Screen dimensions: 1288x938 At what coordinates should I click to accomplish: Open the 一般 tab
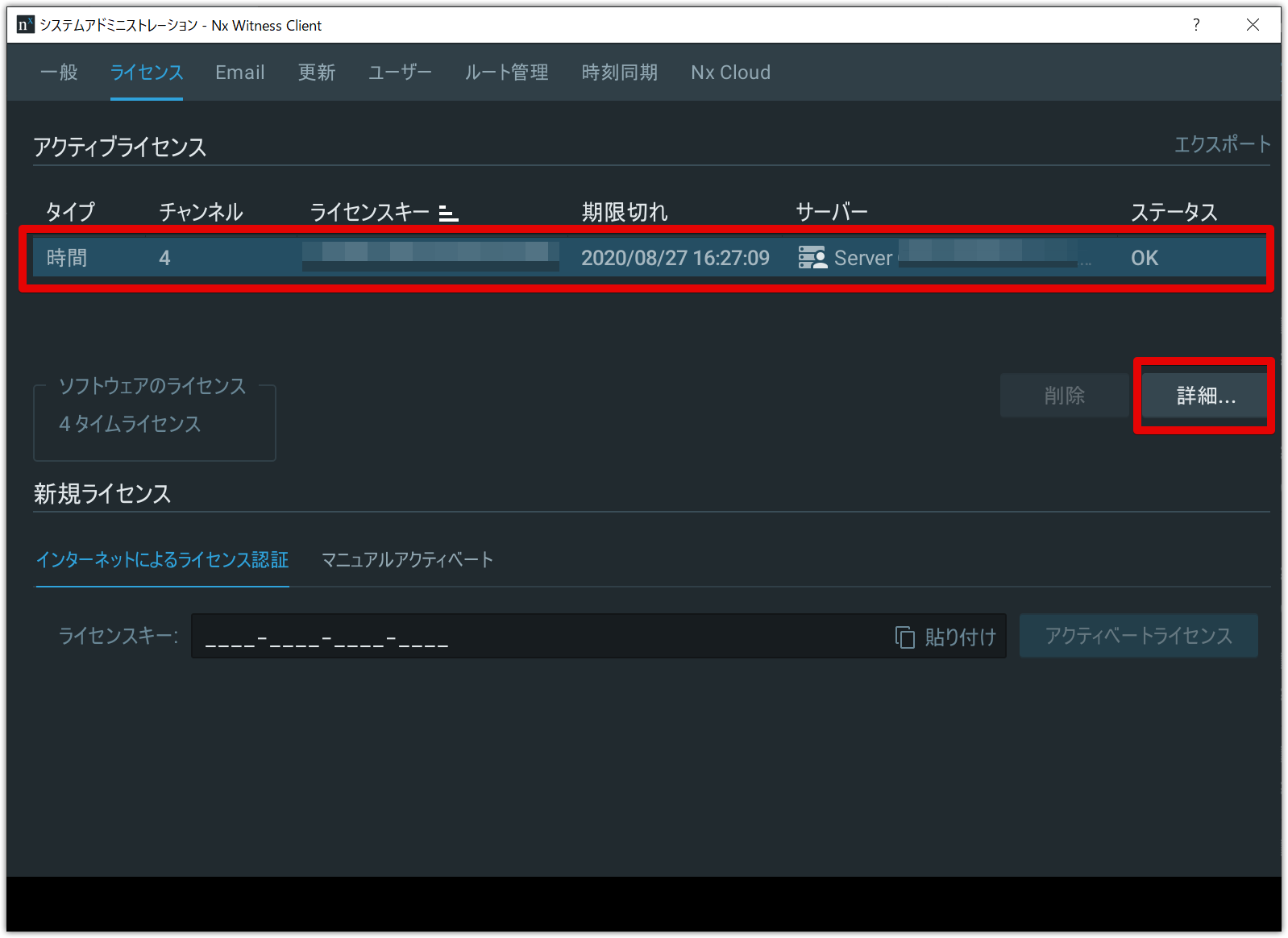(x=59, y=73)
